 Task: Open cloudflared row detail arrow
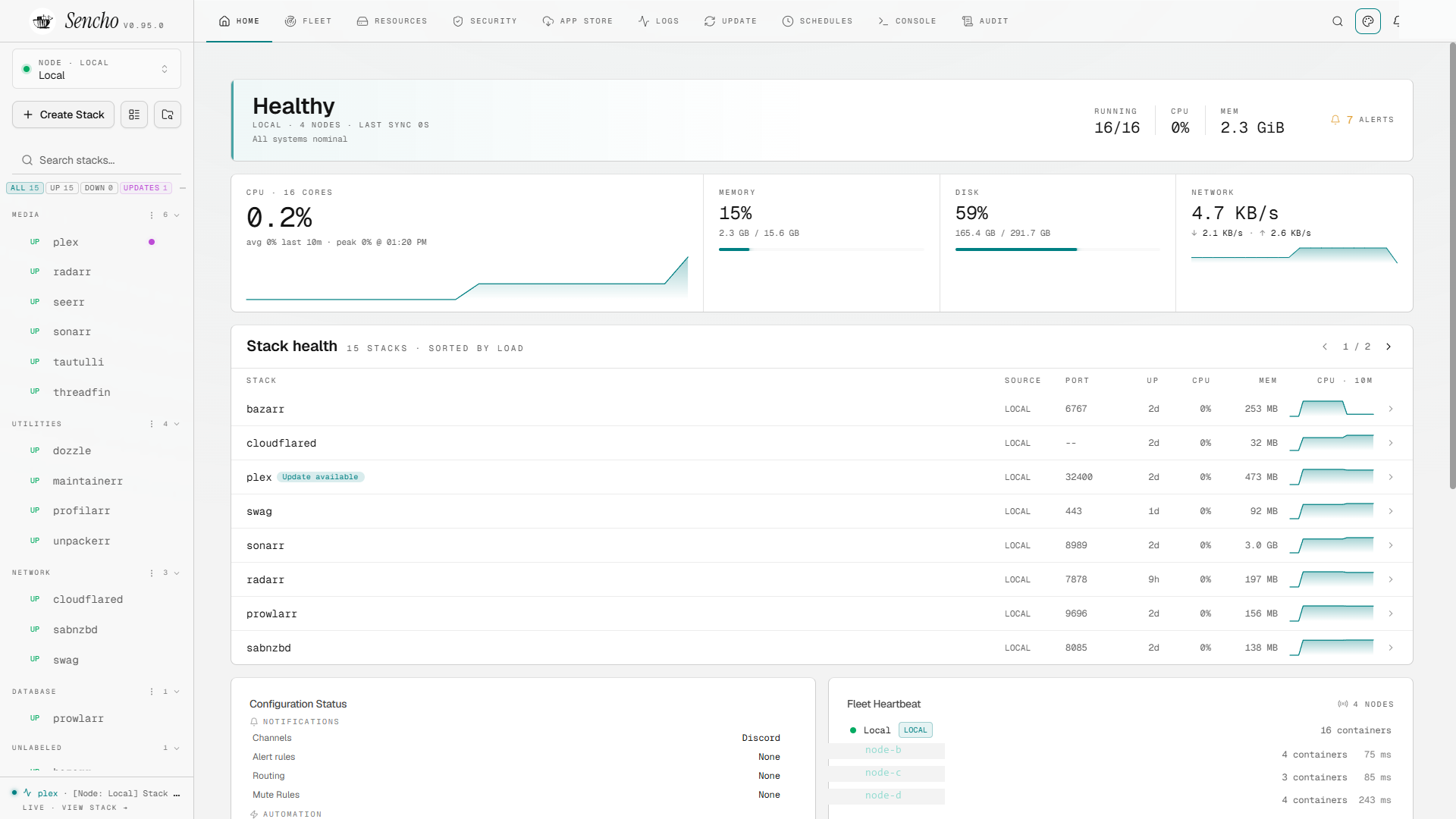[x=1391, y=443]
